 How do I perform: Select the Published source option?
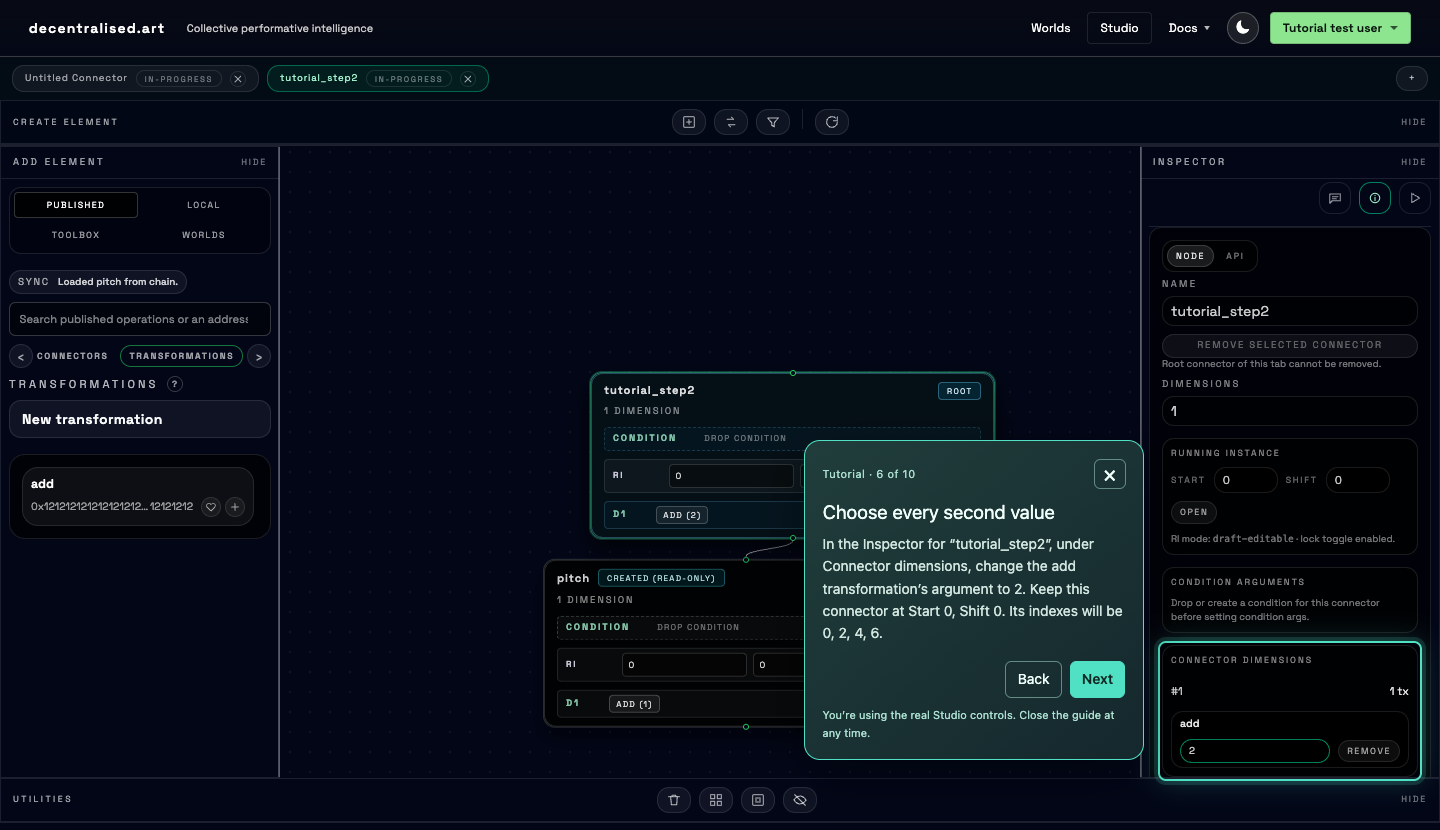(75, 205)
